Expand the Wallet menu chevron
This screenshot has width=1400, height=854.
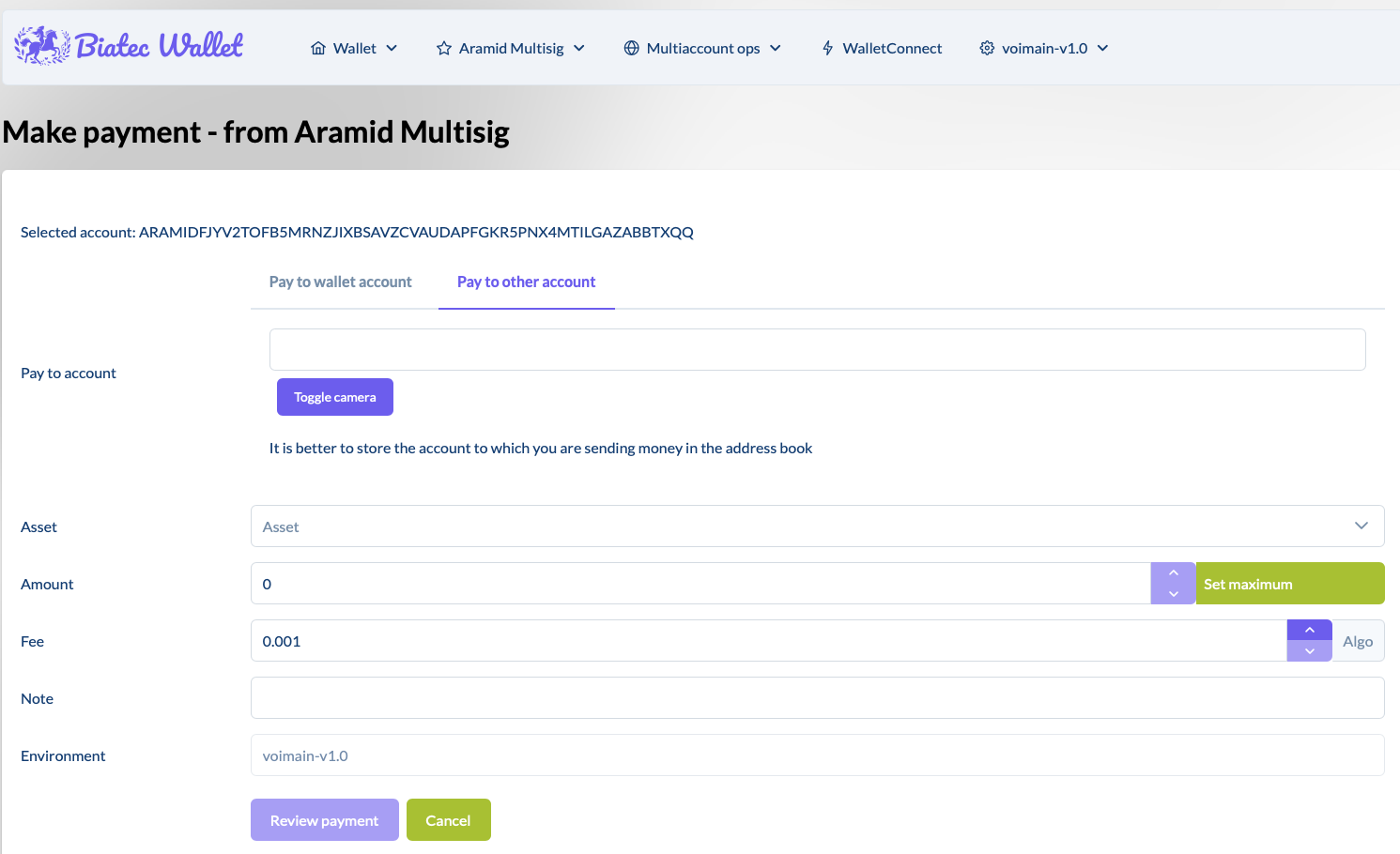(x=392, y=49)
